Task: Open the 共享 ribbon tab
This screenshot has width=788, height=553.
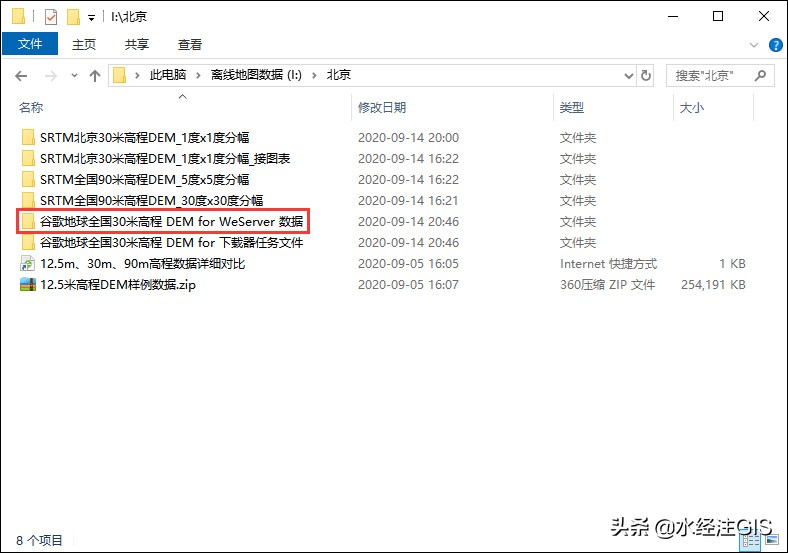Action: click(x=137, y=45)
